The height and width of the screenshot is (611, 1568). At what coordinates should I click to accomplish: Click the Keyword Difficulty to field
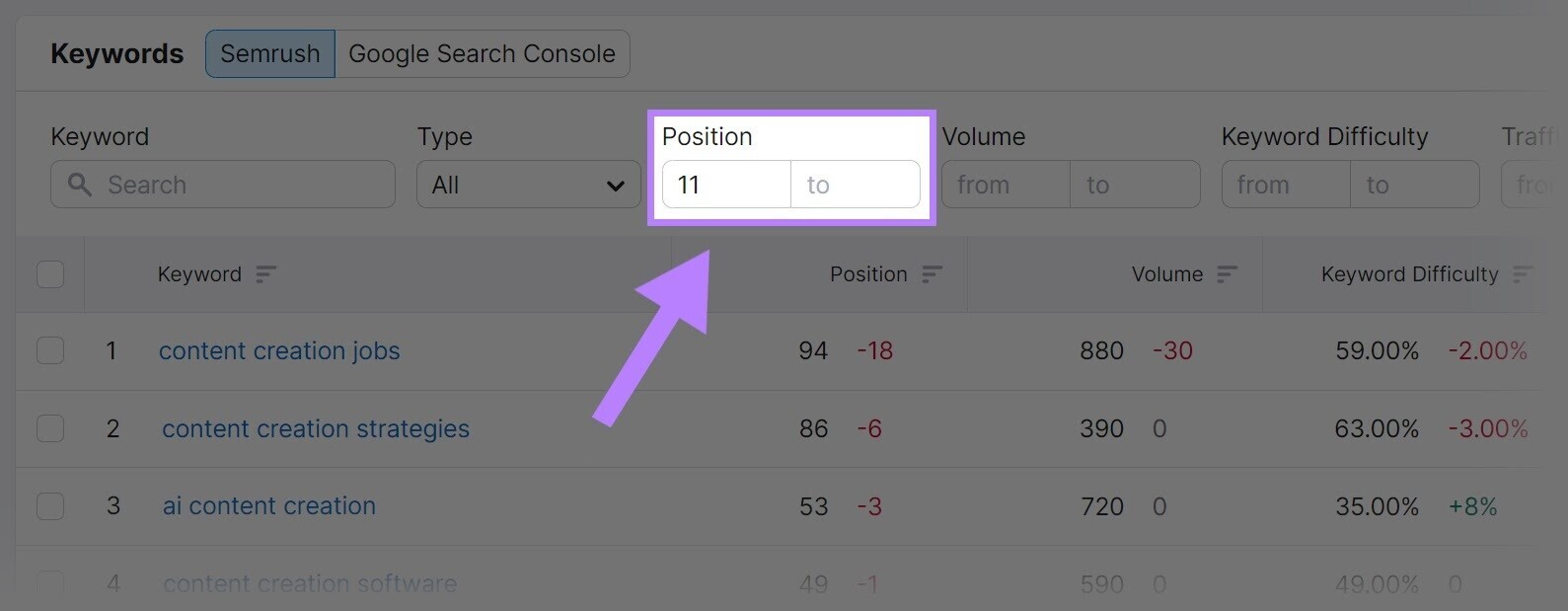1414,185
